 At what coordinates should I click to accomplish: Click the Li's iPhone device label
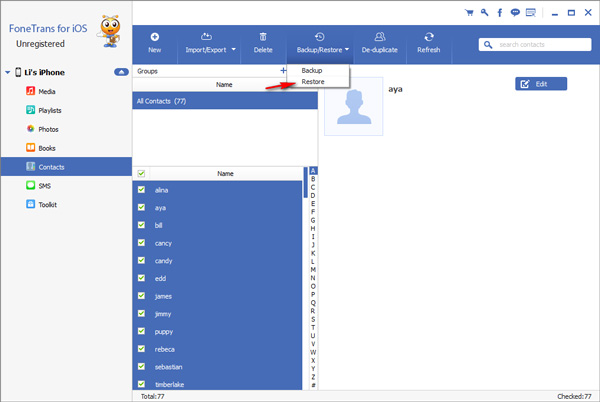[44, 72]
